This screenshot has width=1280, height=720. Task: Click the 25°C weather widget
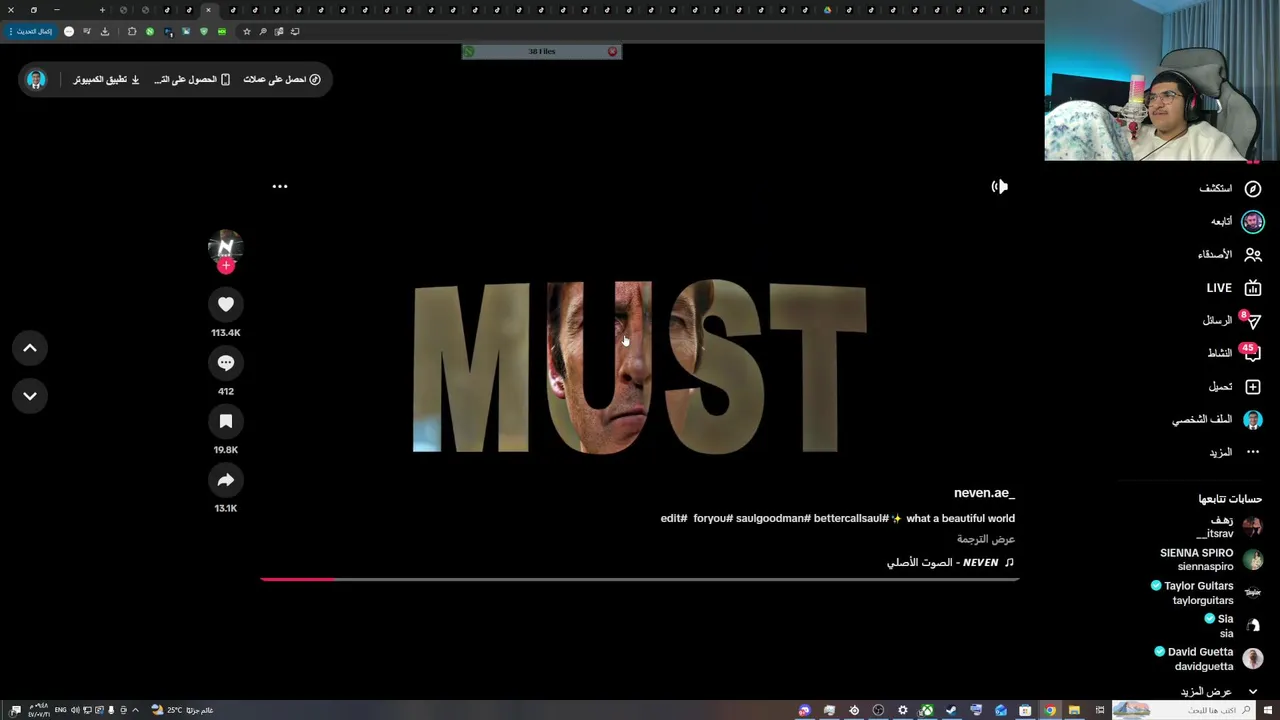(x=182, y=710)
